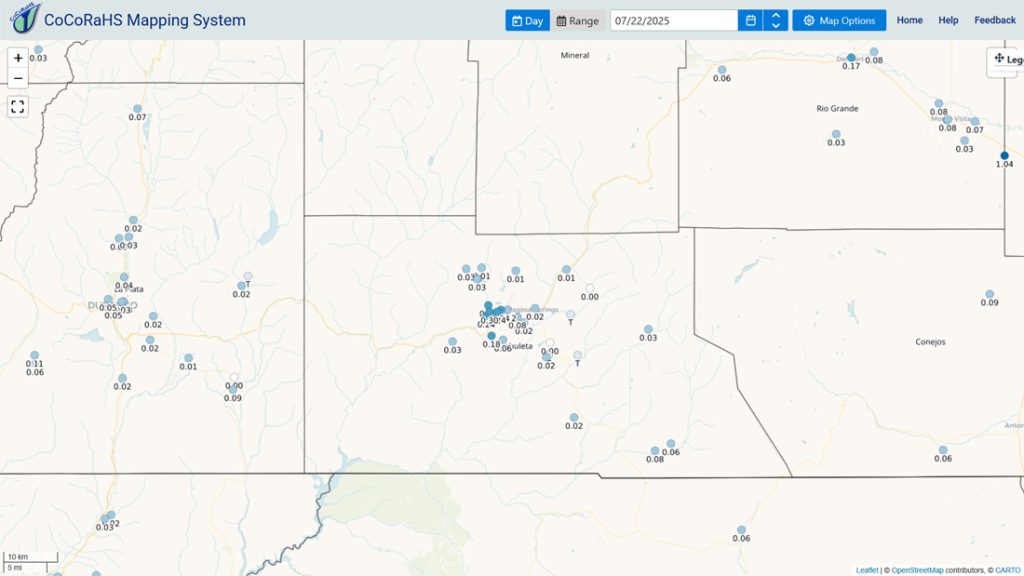Open the calendar date picker icon
Screen dimensions: 1024x576
click(x=750, y=20)
